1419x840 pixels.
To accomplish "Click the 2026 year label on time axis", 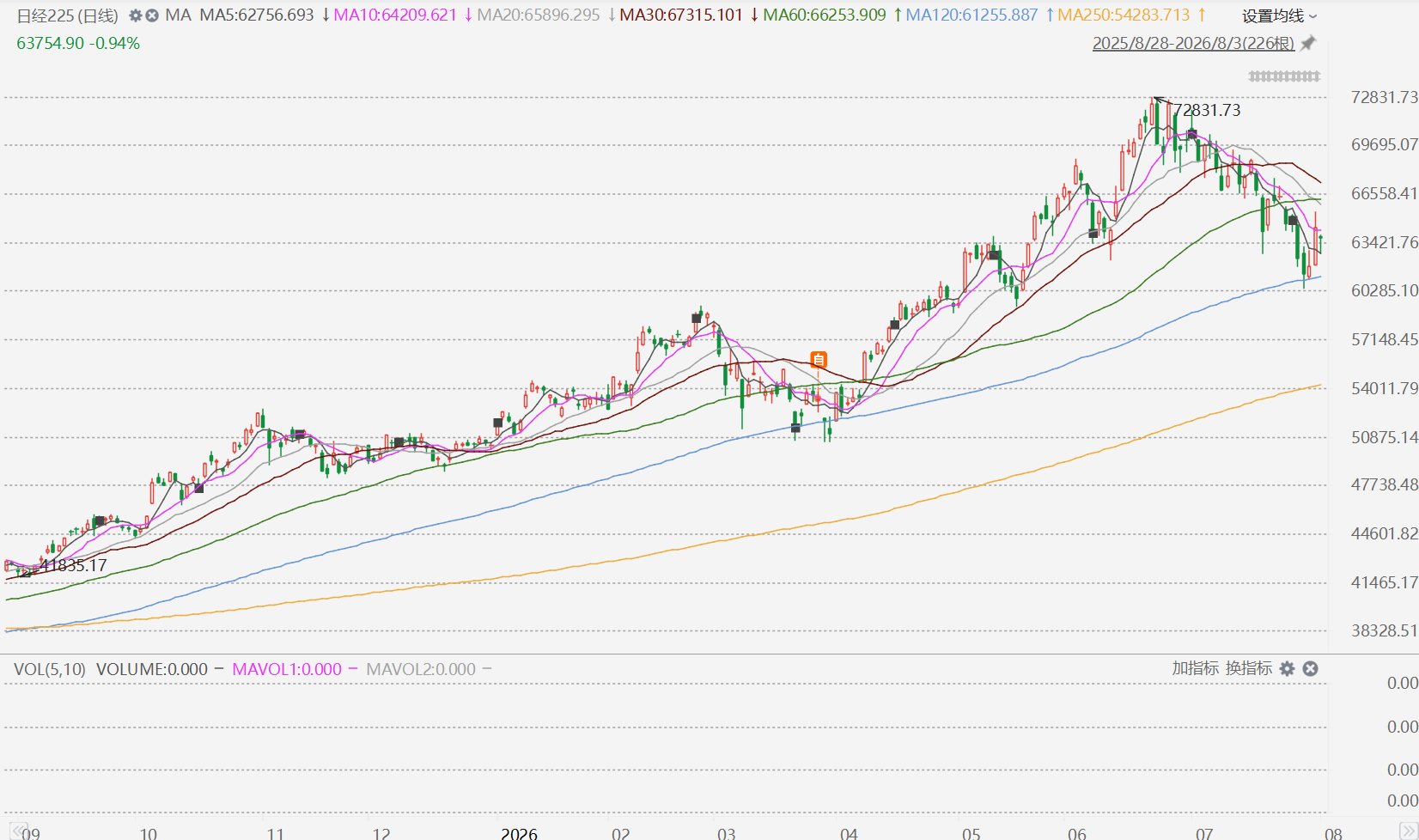I will coord(519,833).
